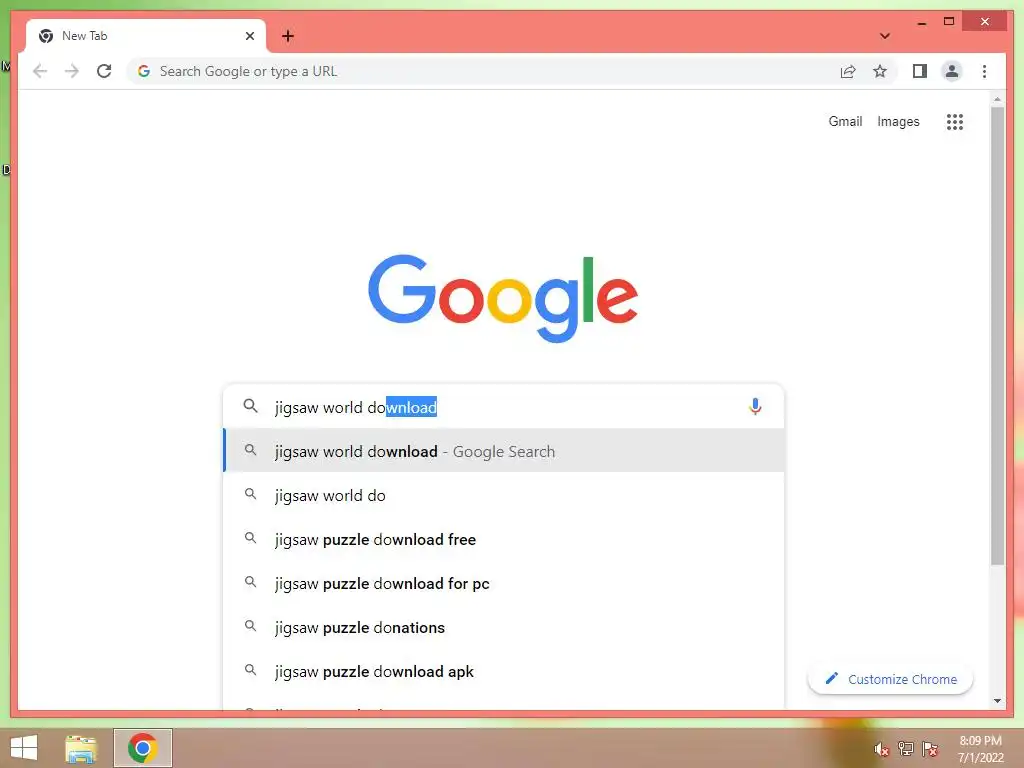Click the Customize Chrome button
Viewport: 1024px width, 768px height.
pyautogui.click(x=890, y=679)
